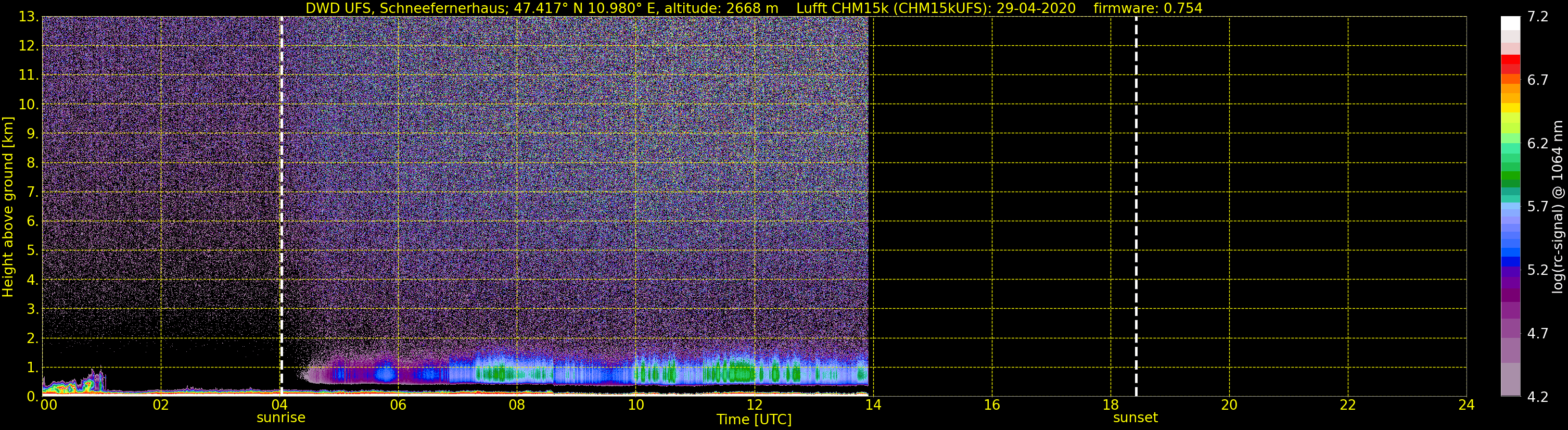Viewport: 1568px width, 430px height.
Task: Click the time axis tick '02'
Action: pyautogui.click(x=161, y=405)
